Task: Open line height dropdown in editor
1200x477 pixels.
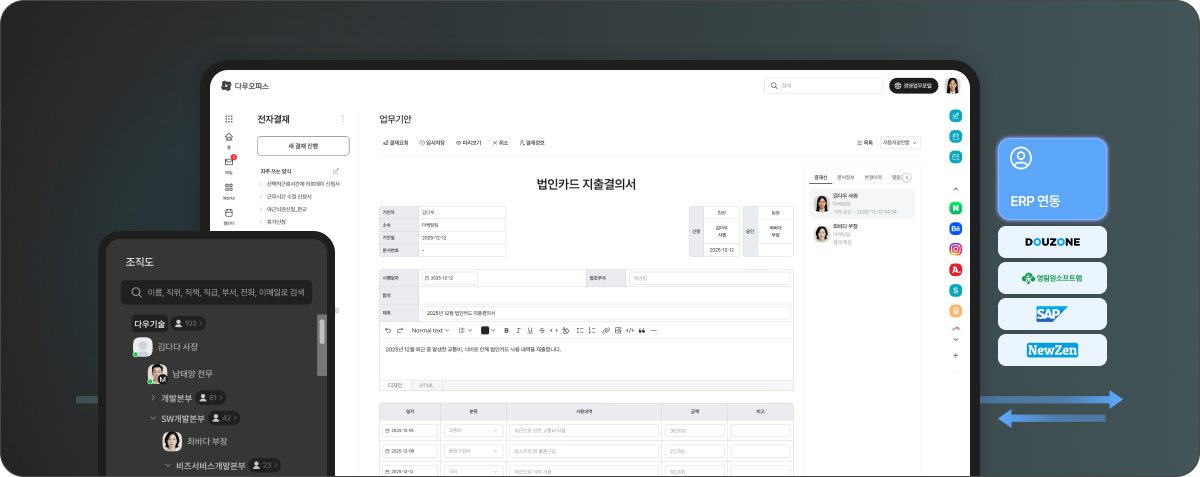Action: [x=465, y=330]
